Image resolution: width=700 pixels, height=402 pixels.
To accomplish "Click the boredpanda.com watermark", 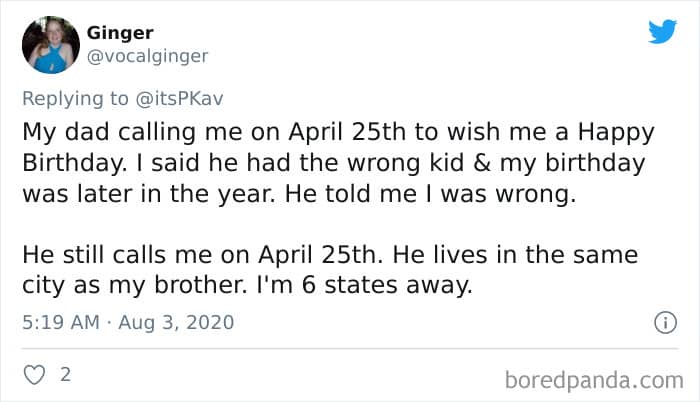I will (x=594, y=379).
